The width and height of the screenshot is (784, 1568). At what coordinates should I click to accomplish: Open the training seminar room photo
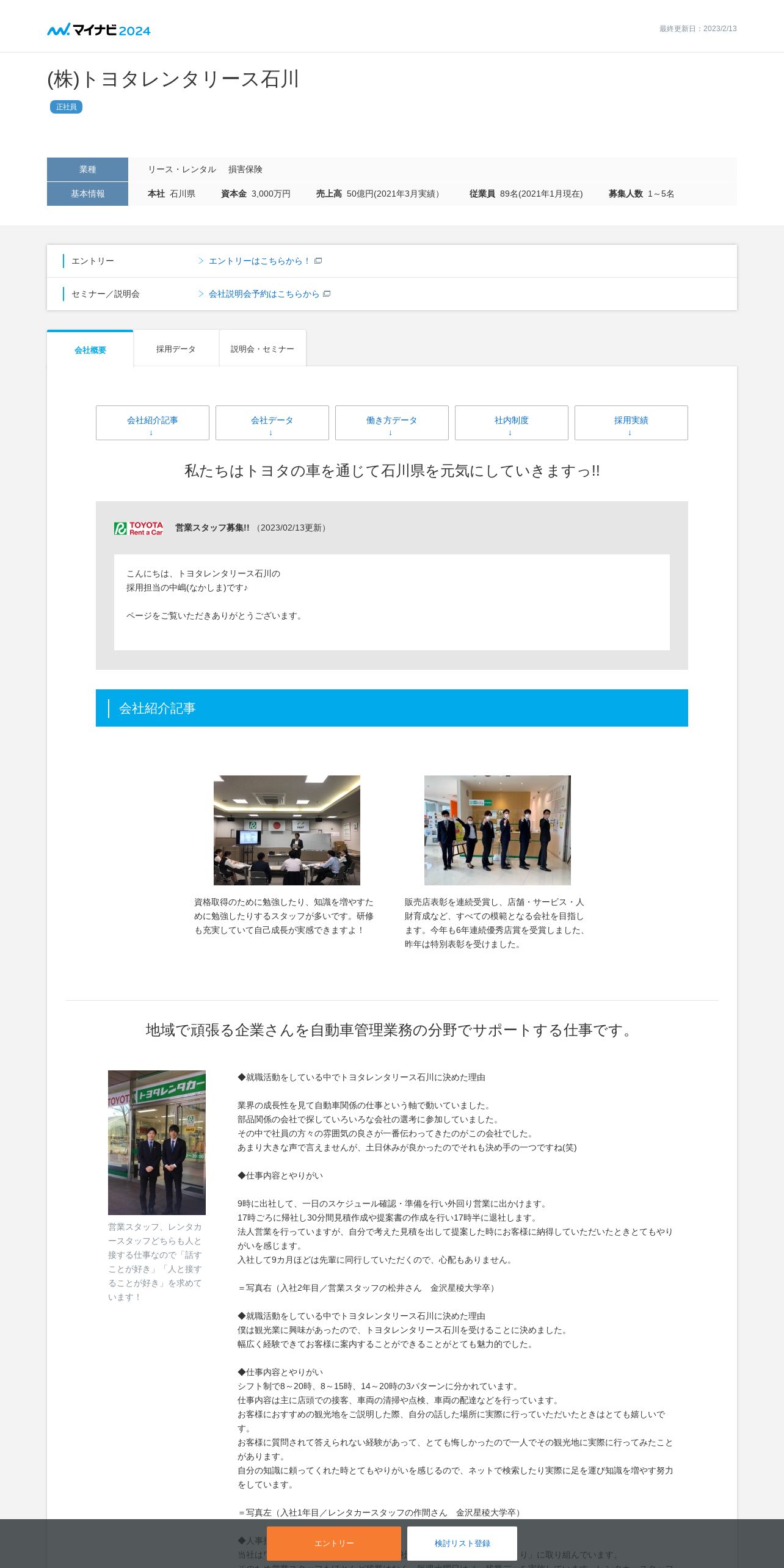click(x=287, y=830)
